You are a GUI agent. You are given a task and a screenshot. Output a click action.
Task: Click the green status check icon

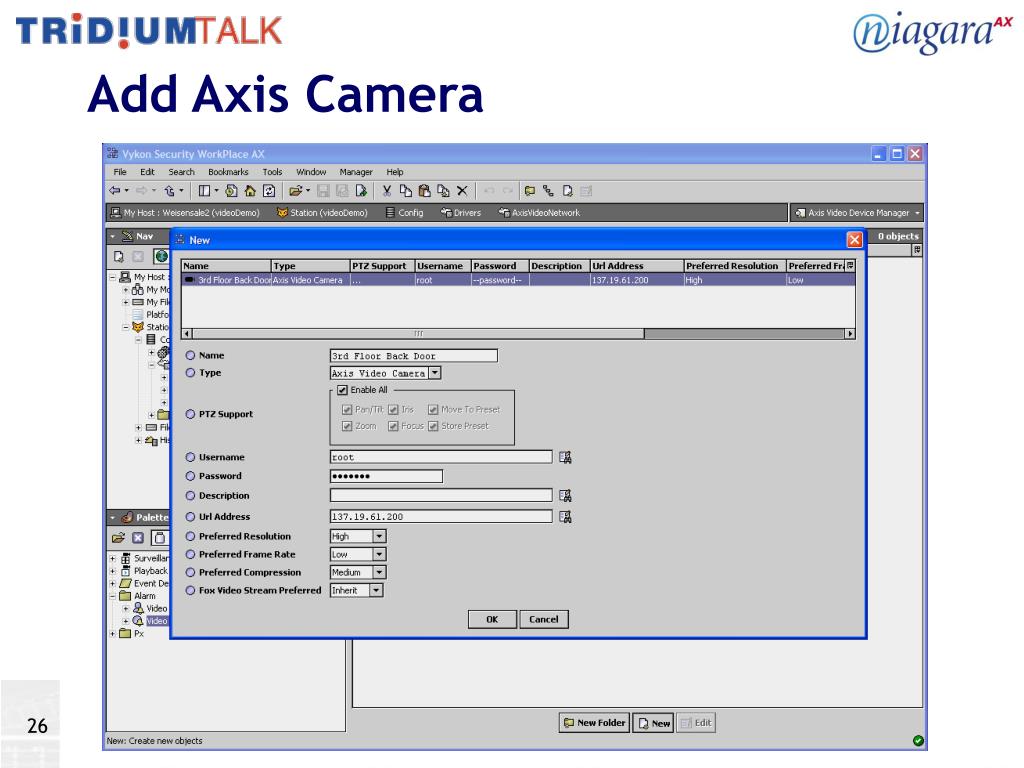coord(918,741)
